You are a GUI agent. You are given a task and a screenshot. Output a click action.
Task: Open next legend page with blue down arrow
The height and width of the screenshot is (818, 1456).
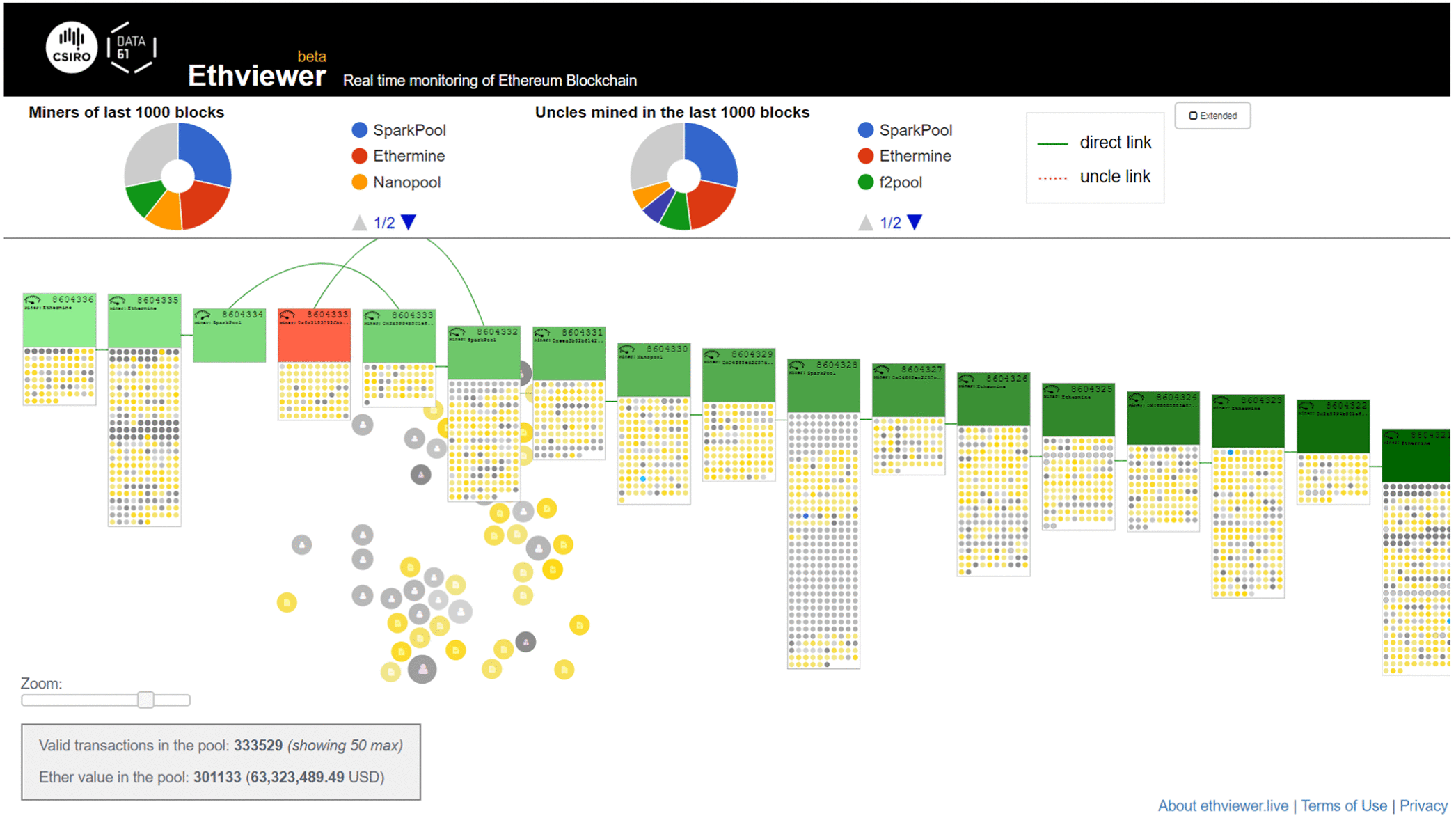click(409, 222)
